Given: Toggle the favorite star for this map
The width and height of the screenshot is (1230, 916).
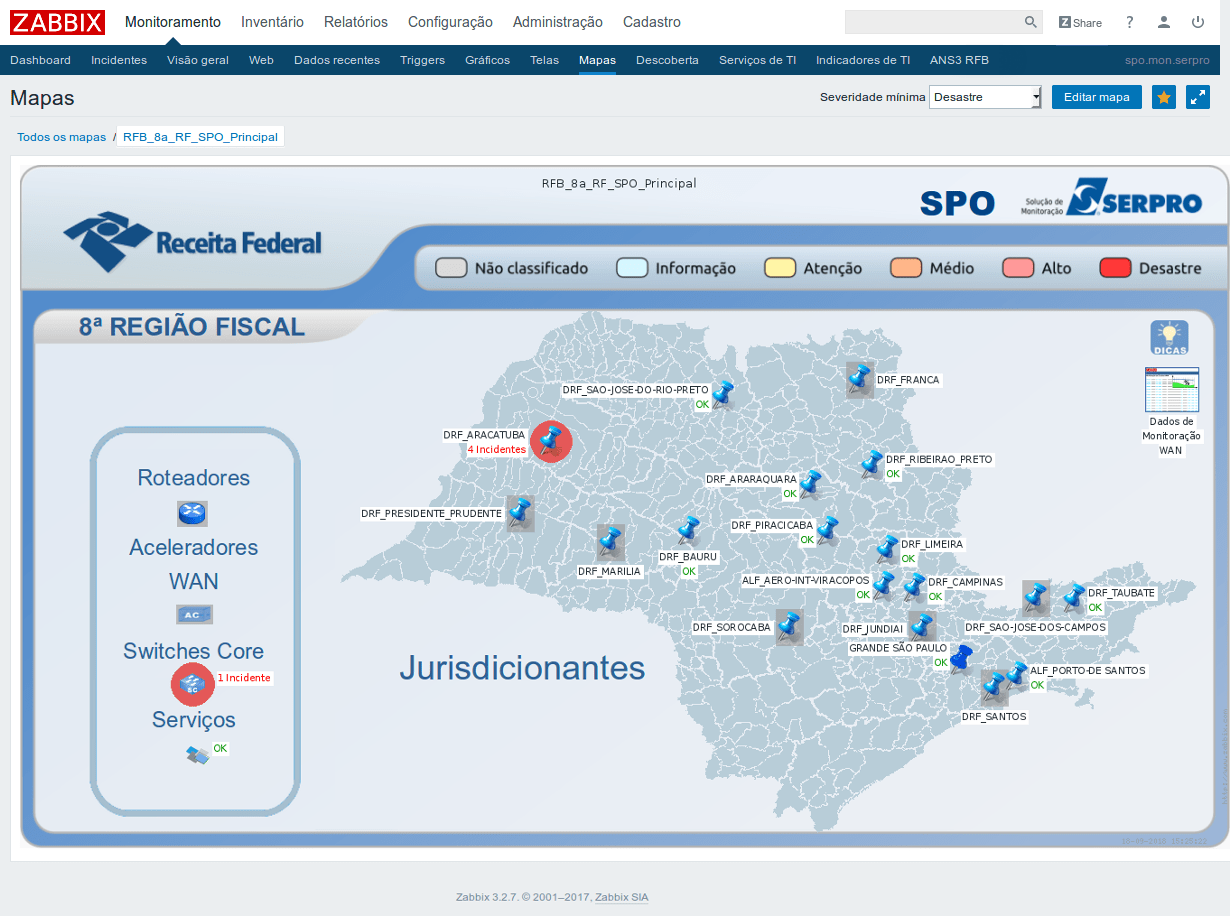Looking at the screenshot, I should click(x=1163, y=97).
